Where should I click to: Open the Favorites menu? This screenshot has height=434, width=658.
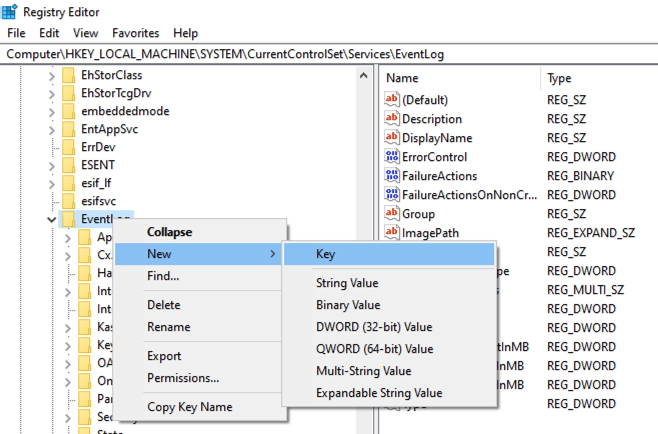(135, 33)
